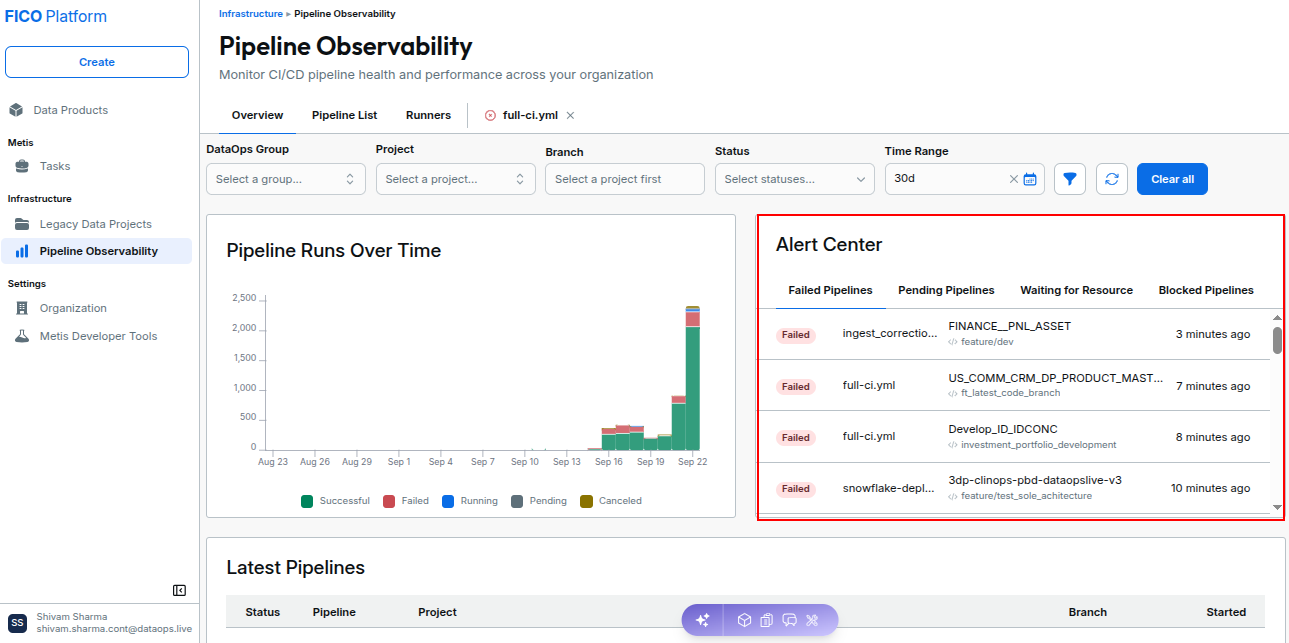Collapse the sidebar using the panel icon

pyautogui.click(x=179, y=590)
